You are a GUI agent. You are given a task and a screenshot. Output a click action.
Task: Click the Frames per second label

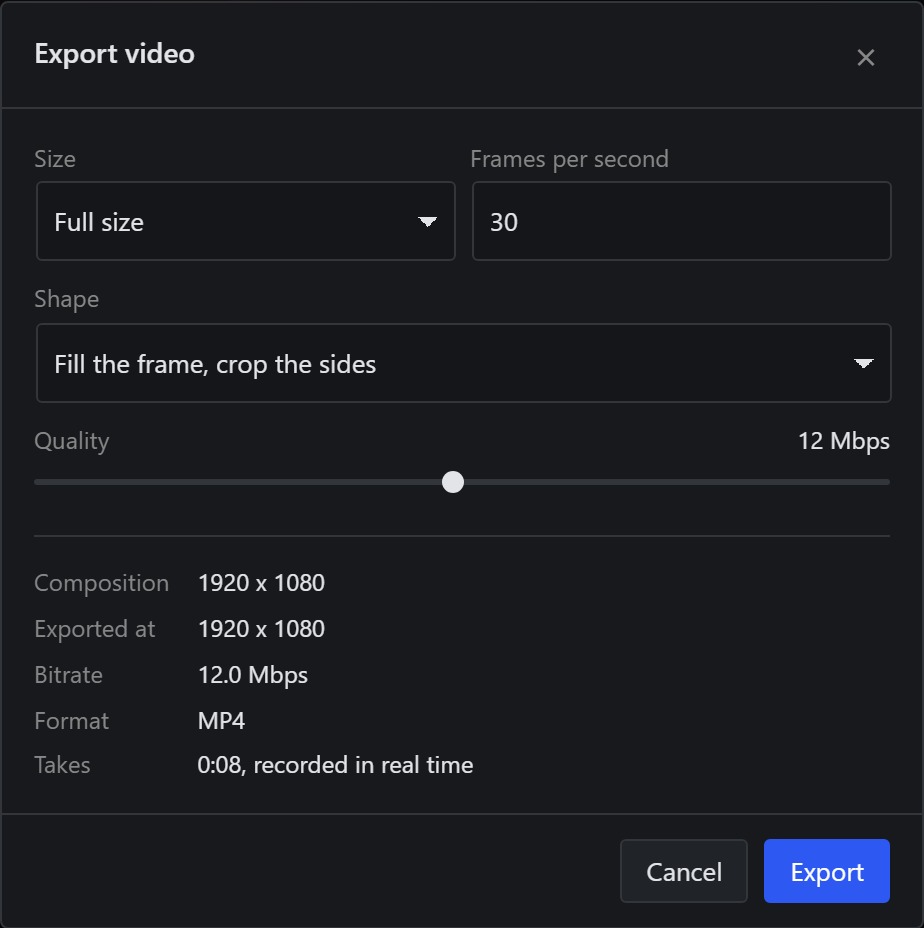tap(569, 159)
